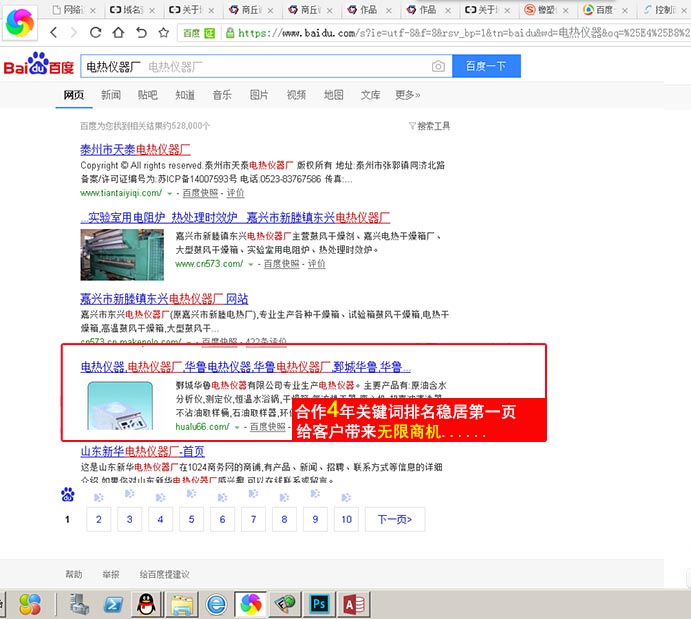
Task: Open 百度快照 for tiantaiyiqi result
Action: point(200,193)
